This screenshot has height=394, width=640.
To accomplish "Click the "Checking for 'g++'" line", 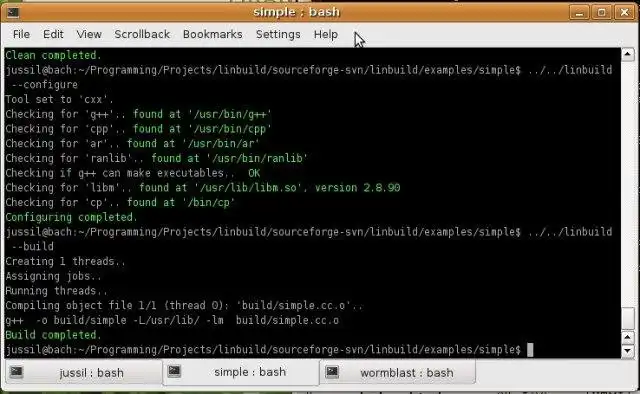I will [x=138, y=114].
